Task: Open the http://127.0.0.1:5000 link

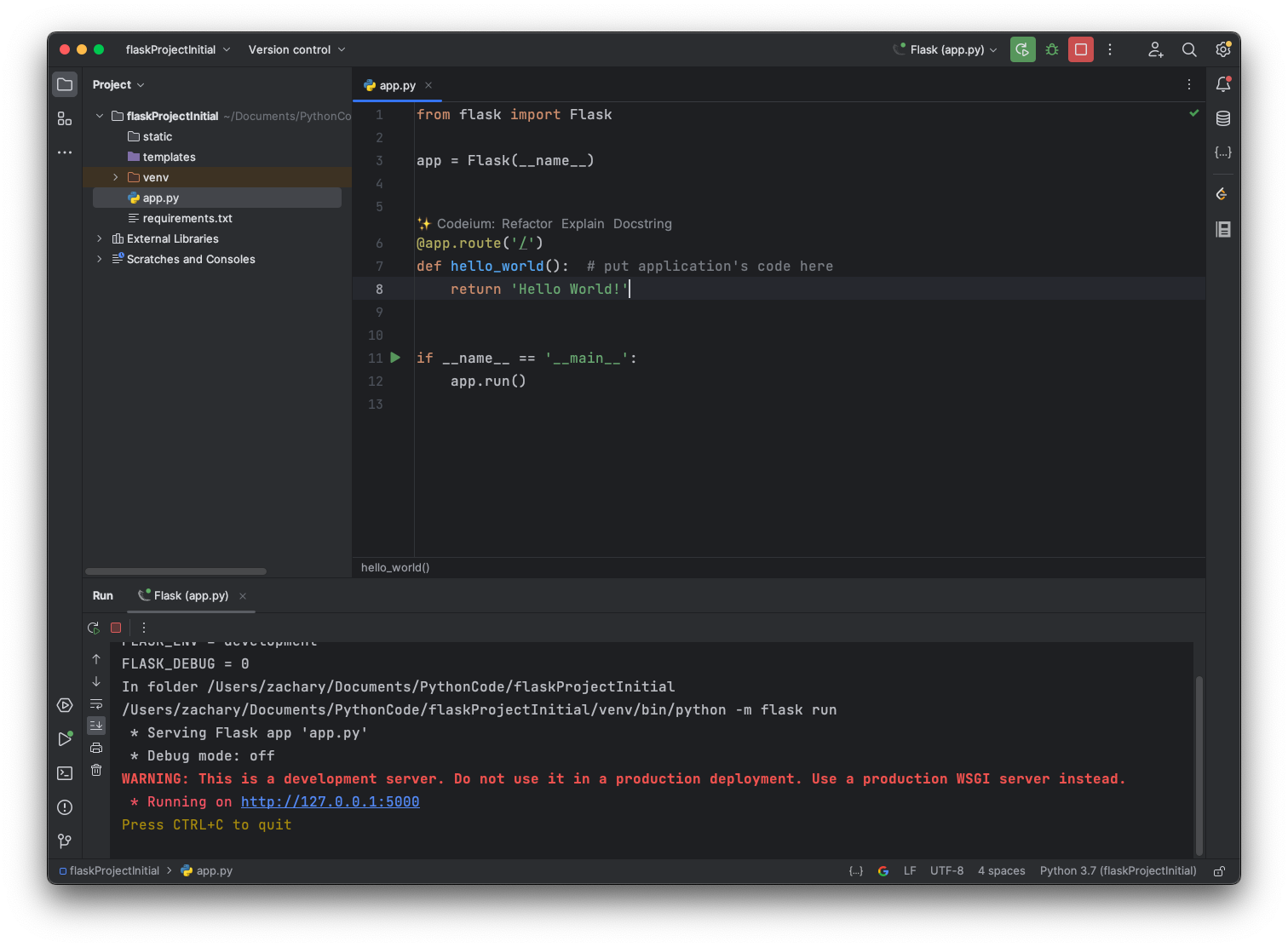Action: (x=330, y=802)
